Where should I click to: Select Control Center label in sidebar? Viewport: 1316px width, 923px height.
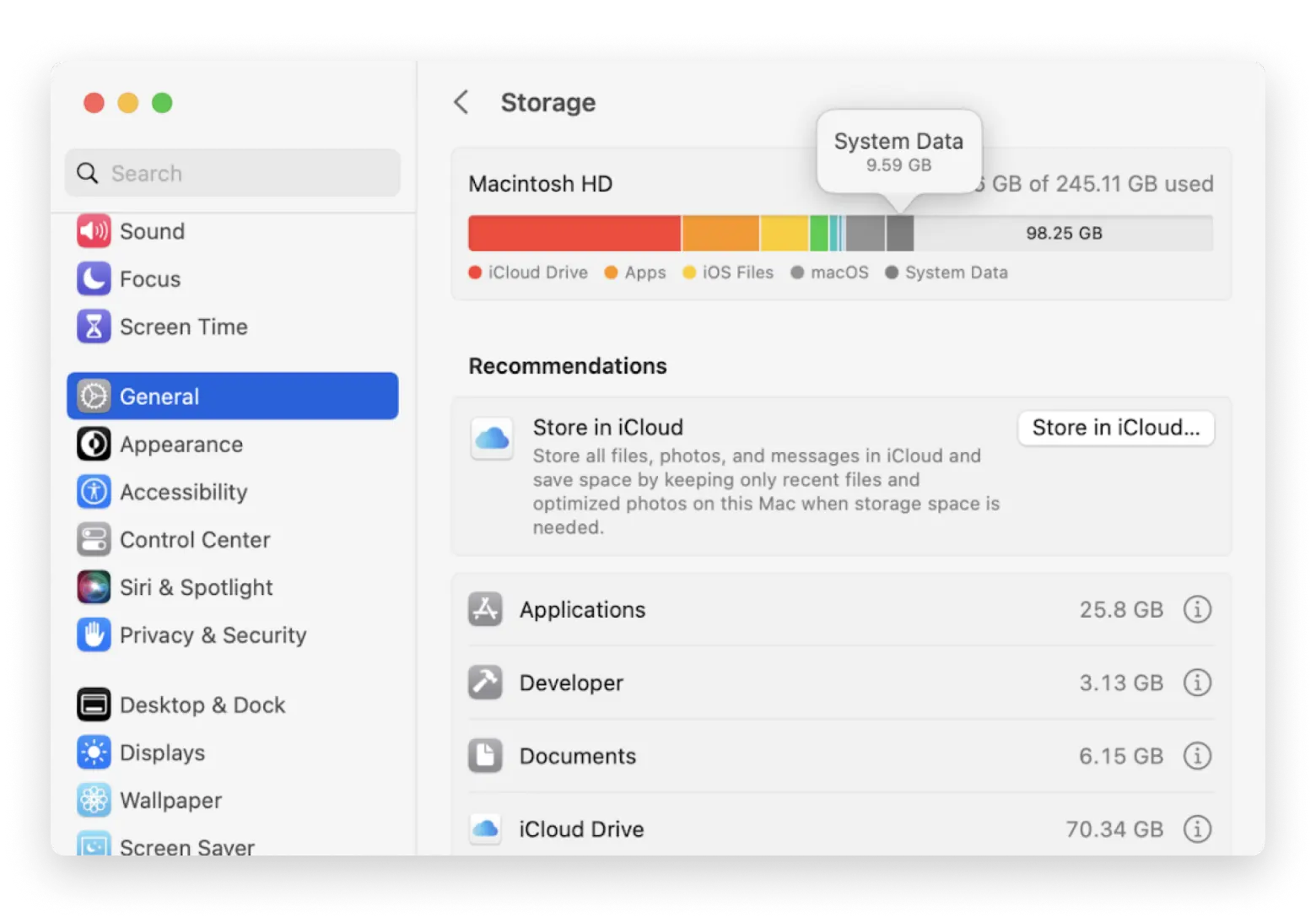pos(195,539)
